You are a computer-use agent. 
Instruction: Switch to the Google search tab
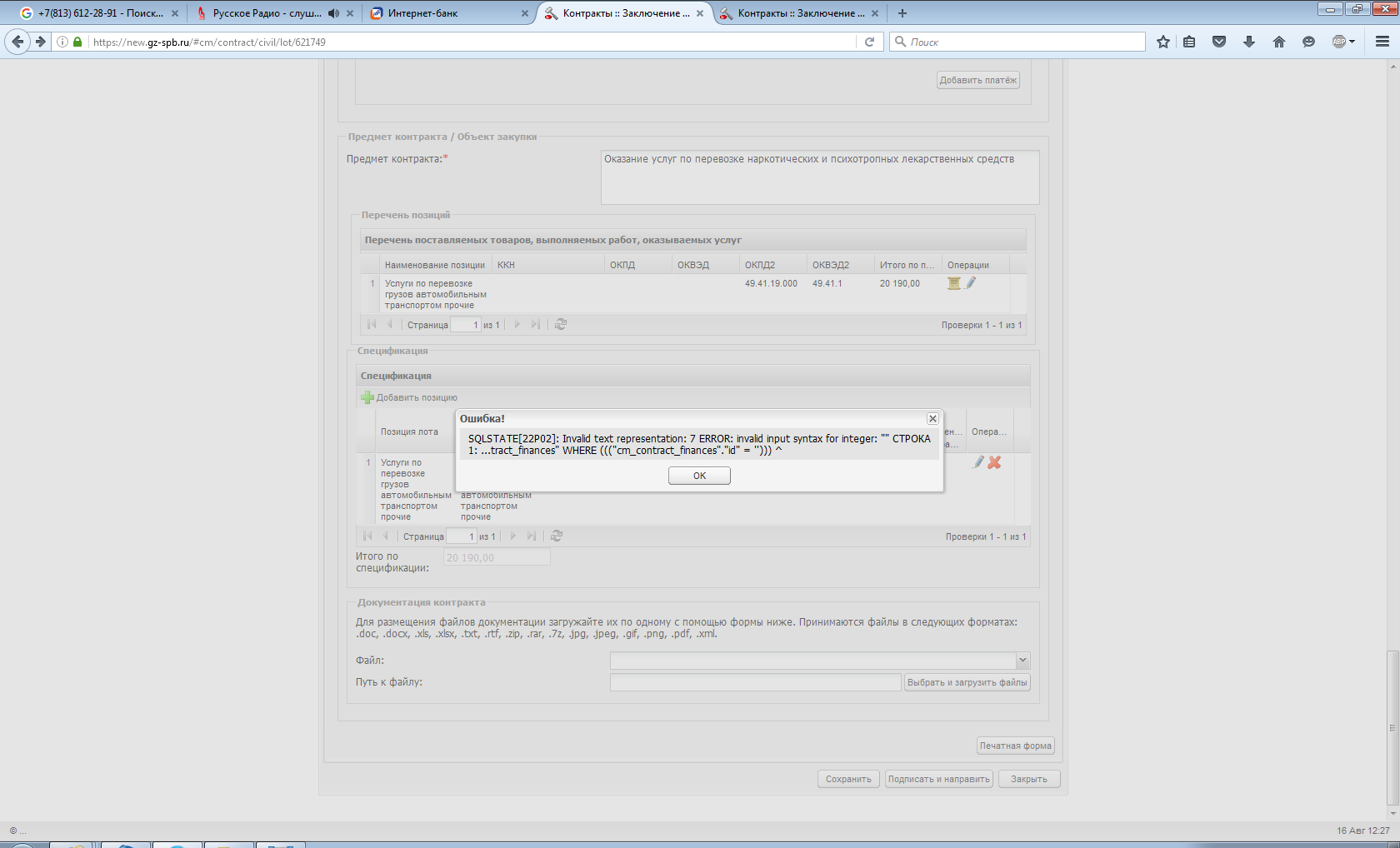pyautogui.click(x=99, y=13)
